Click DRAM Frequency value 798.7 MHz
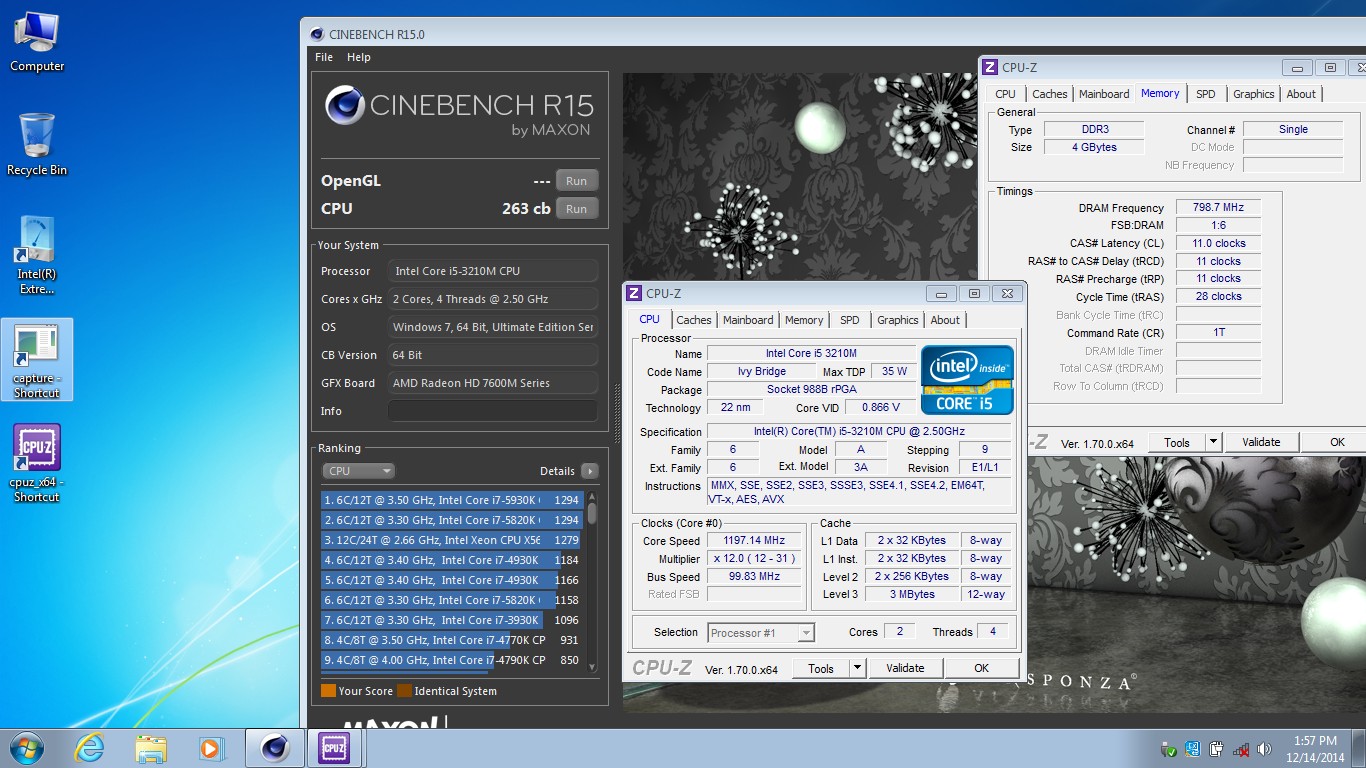 point(1218,207)
